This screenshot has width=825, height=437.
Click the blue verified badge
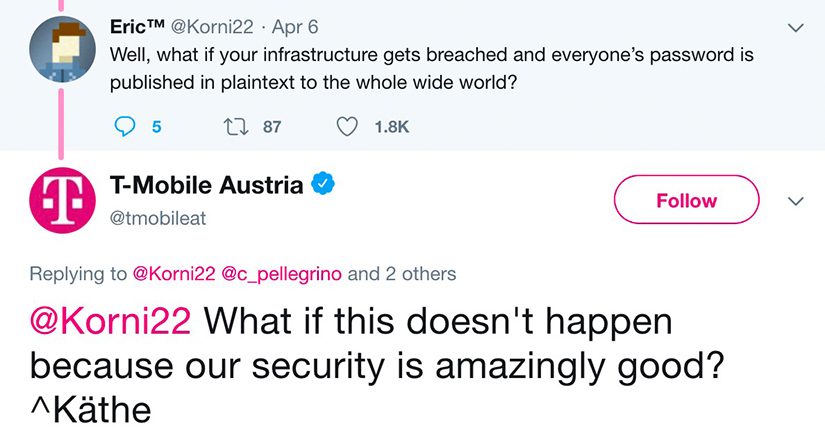click(x=323, y=185)
